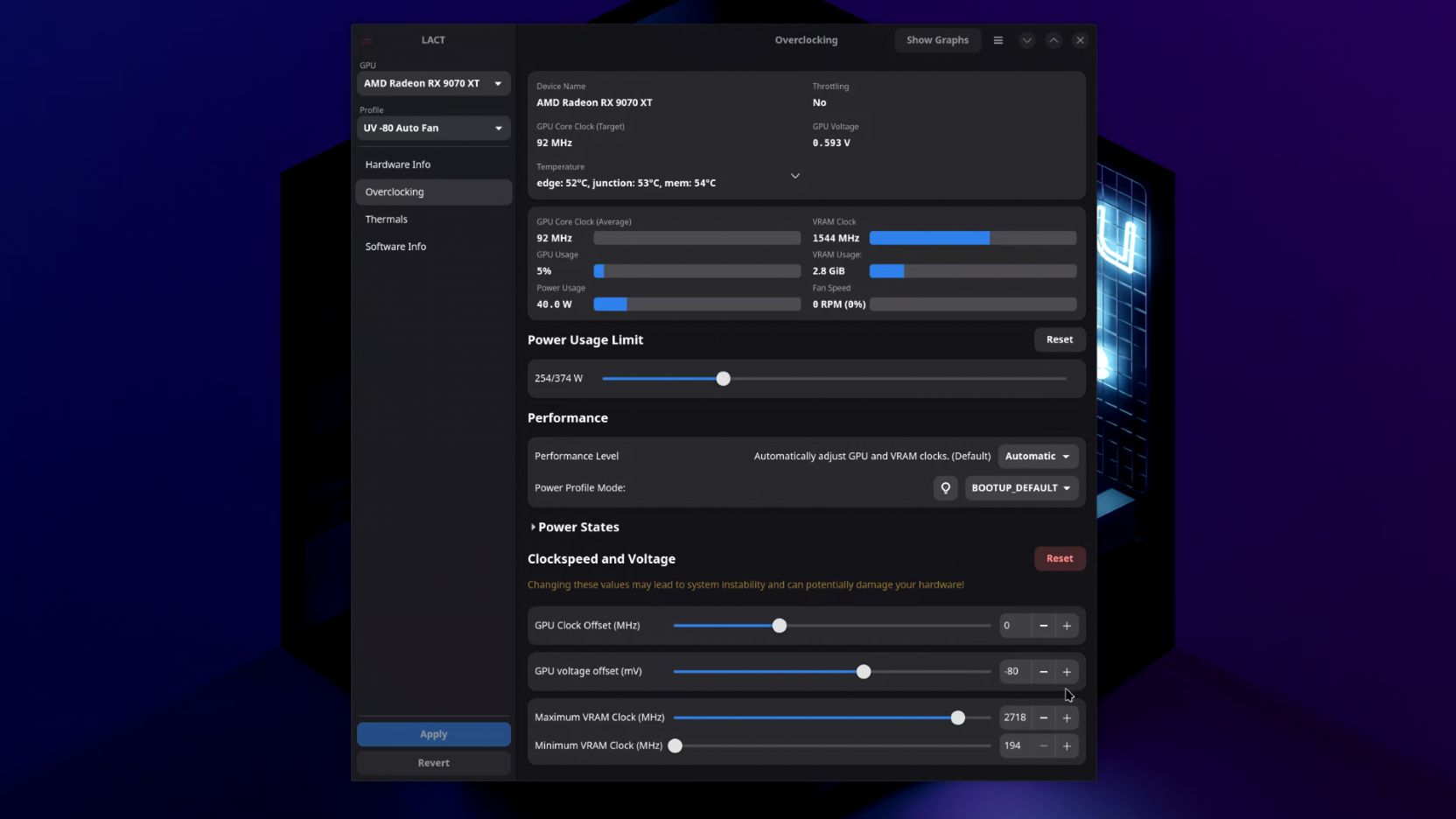The height and width of the screenshot is (819, 1456).
Task: Apply the current settings
Action: pos(433,734)
